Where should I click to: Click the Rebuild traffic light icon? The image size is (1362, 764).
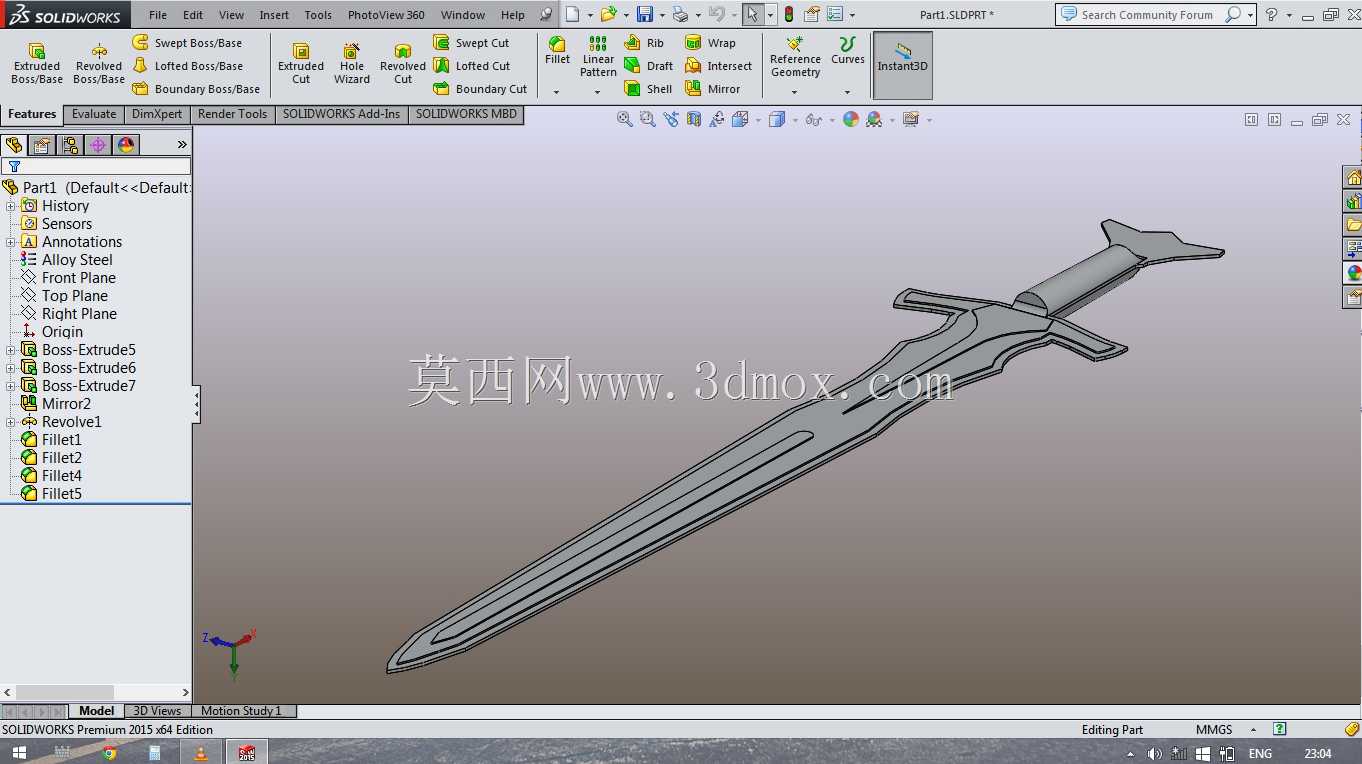point(789,15)
